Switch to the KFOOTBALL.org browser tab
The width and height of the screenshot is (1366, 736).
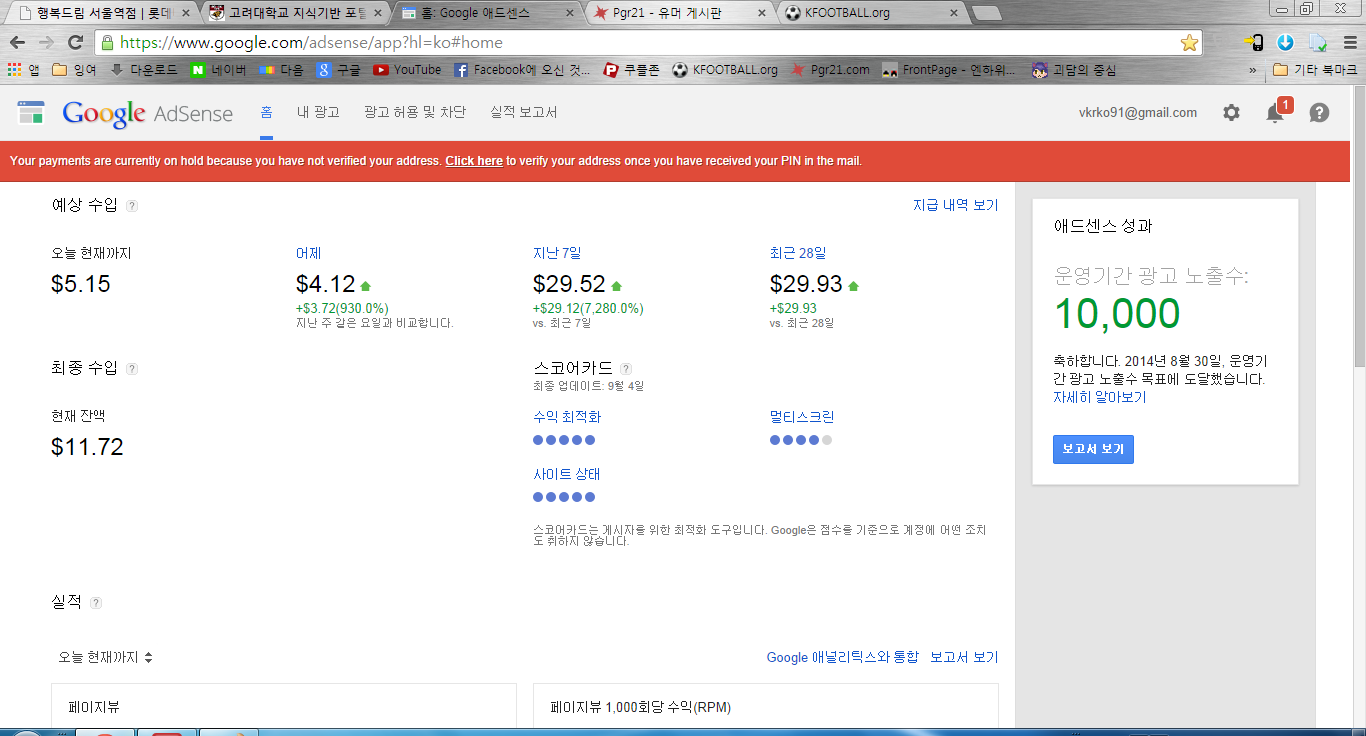tap(873, 14)
